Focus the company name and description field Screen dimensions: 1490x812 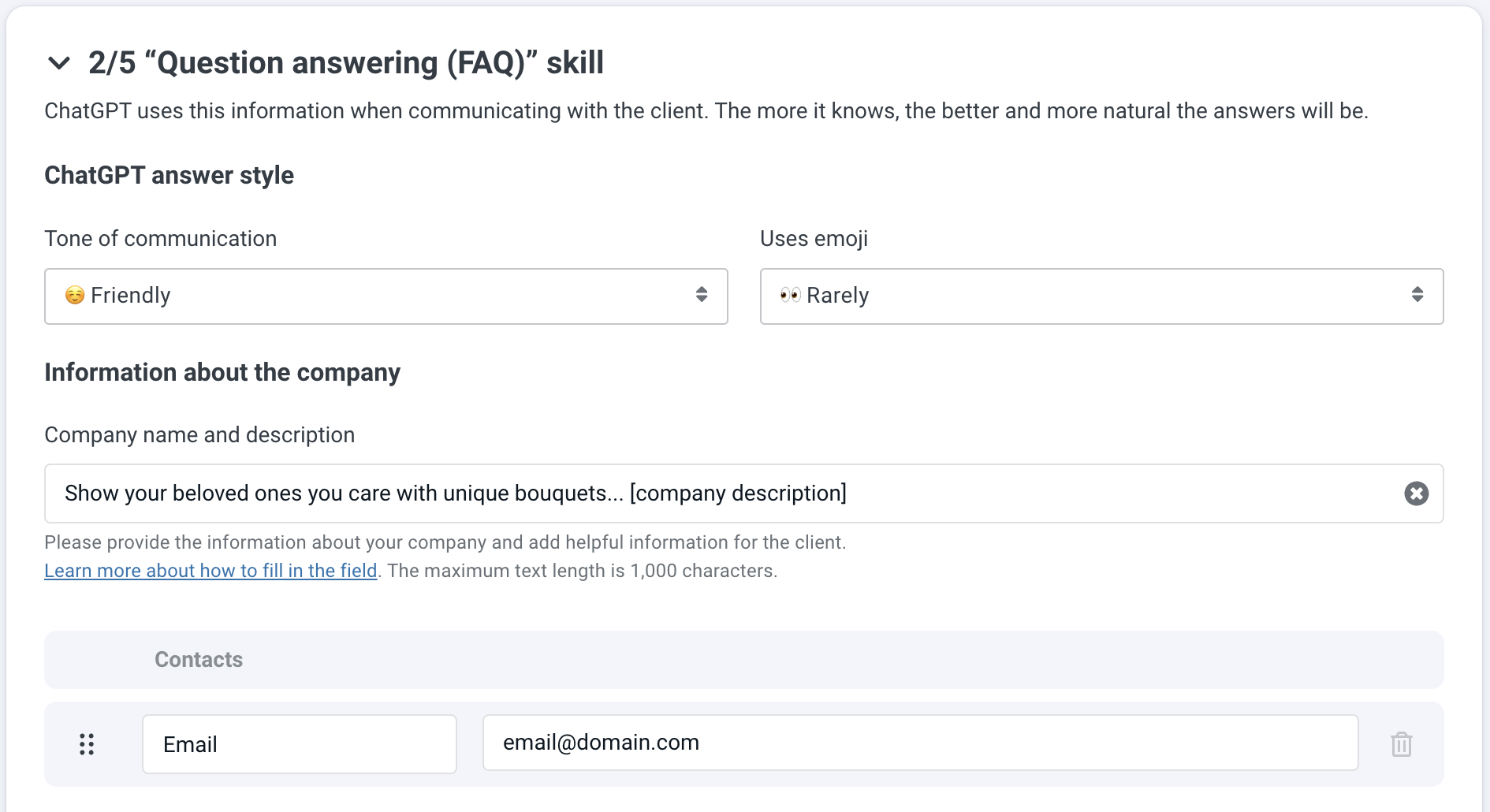[710, 494]
